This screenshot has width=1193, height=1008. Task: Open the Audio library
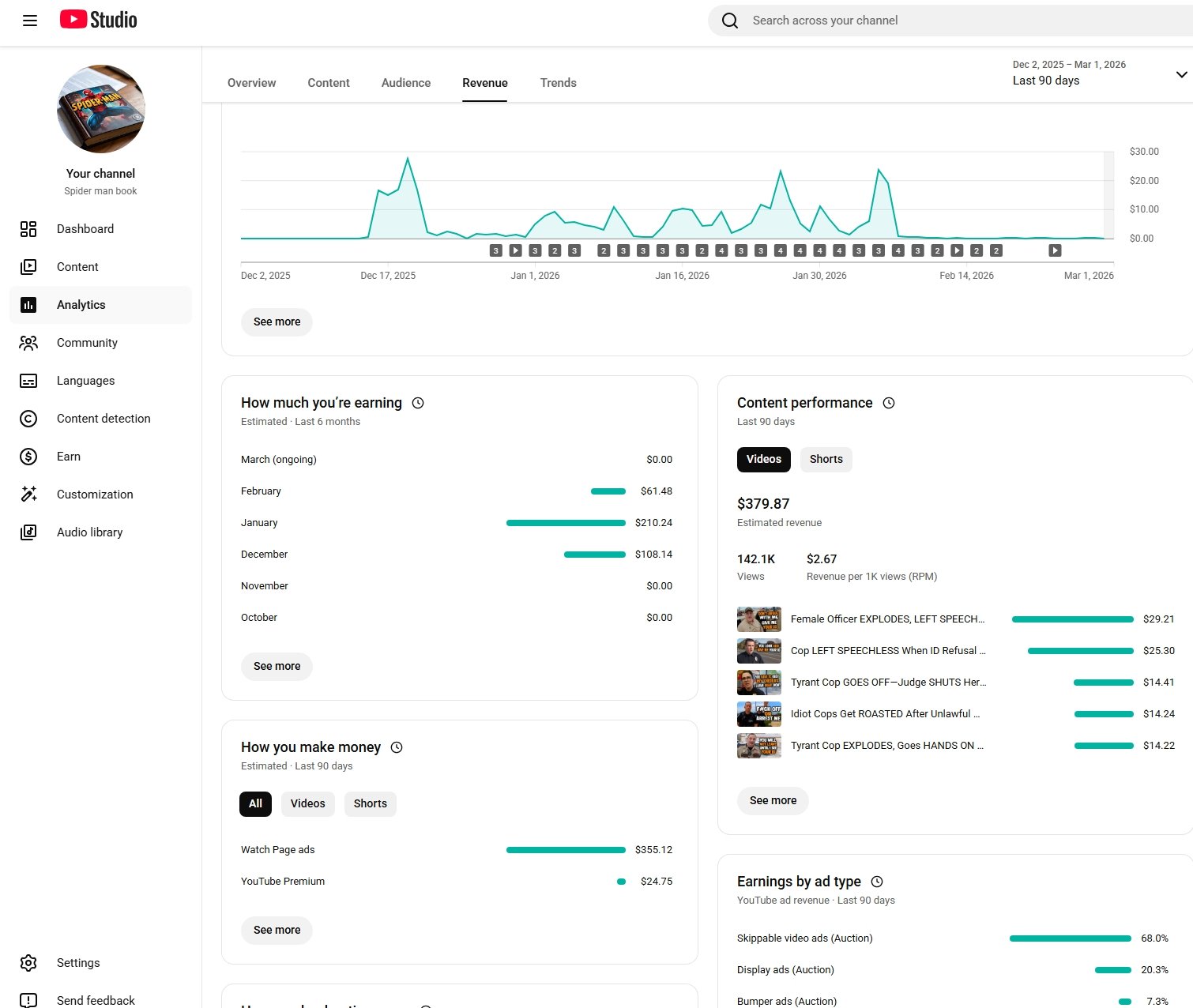click(89, 532)
